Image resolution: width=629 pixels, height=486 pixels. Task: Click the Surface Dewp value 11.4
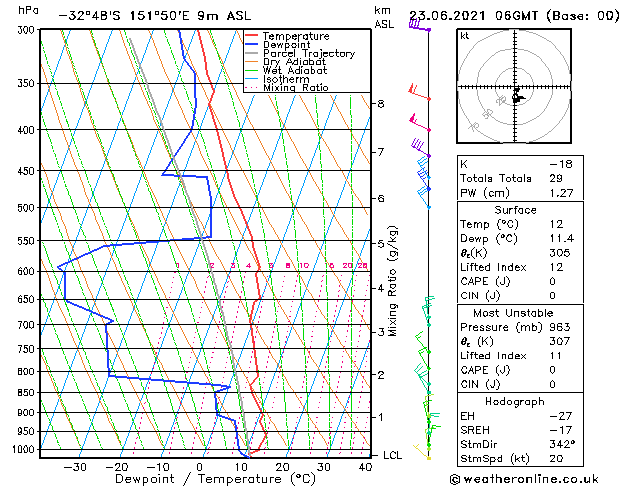562,239
